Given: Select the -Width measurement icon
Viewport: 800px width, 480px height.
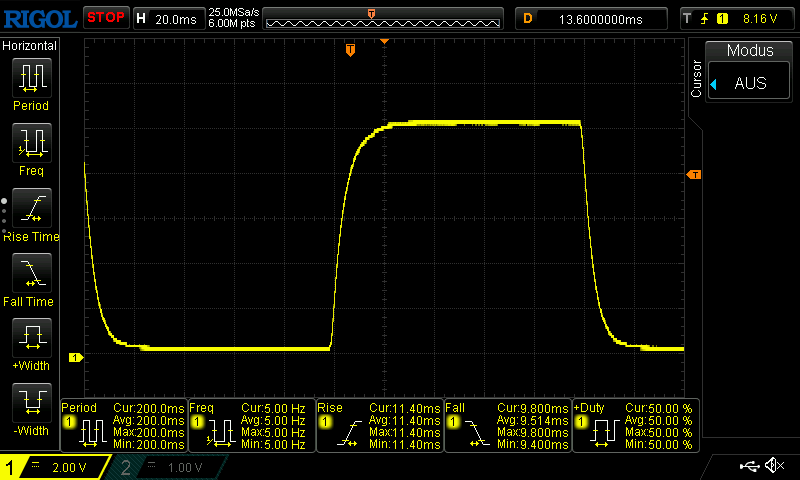Looking at the screenshot, I should (30, 404).
